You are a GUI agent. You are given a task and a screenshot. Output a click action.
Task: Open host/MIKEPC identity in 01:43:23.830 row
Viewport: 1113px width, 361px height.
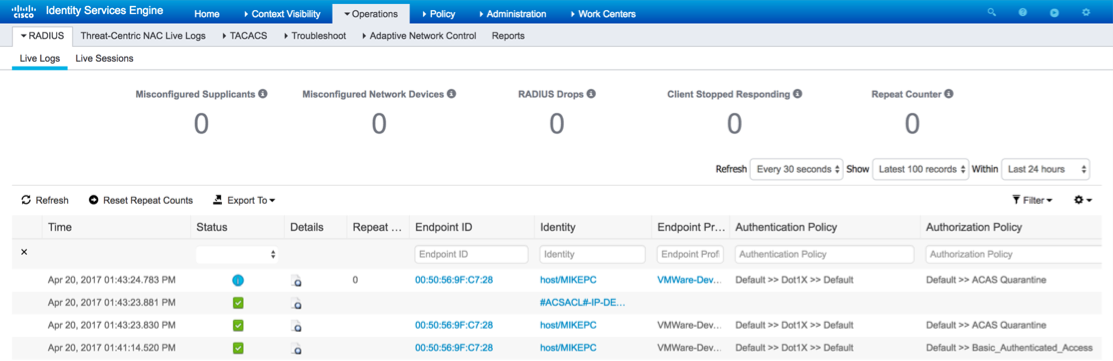[x=569, y=326]
